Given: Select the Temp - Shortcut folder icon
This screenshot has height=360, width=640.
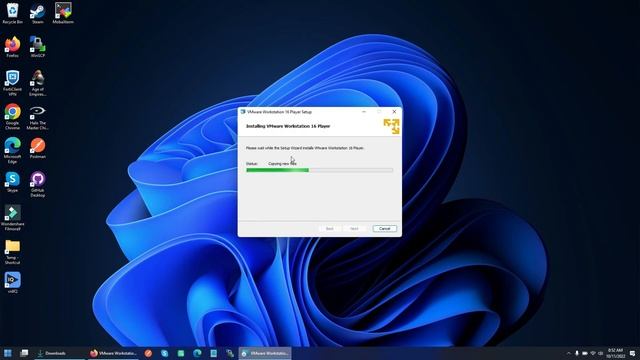Looking at the screenshot, I should 13,251.
